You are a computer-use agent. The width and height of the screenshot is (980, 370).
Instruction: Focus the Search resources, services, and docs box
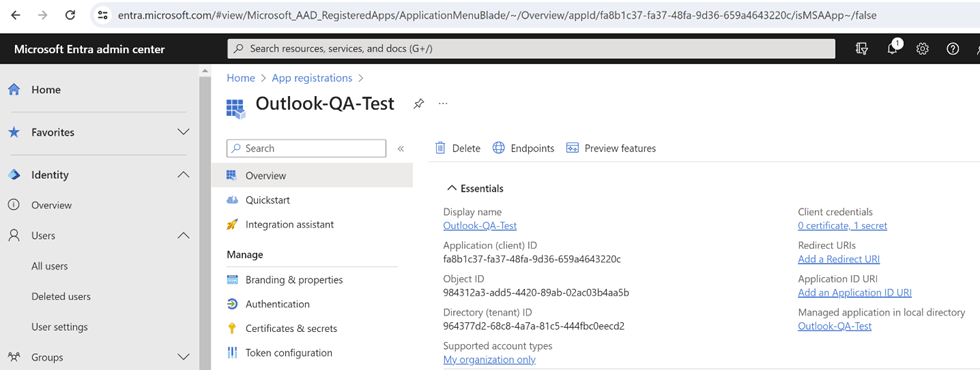(x=531, y=48)
